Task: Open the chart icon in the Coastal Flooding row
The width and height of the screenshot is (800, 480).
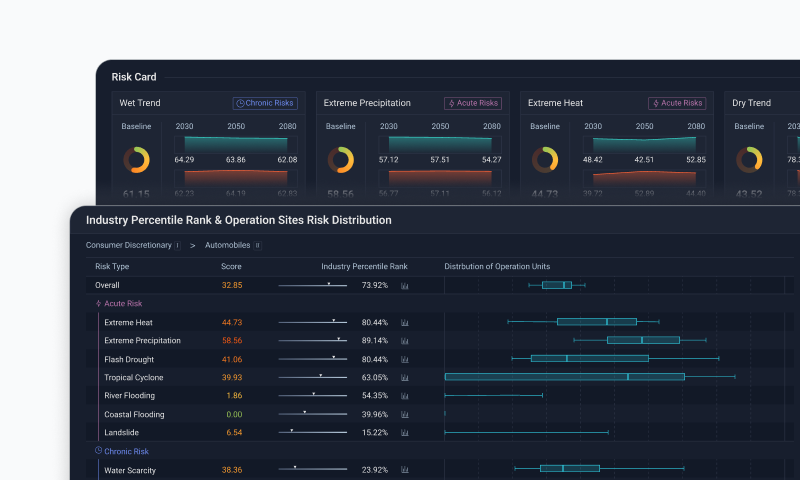Action: point(405,414)
